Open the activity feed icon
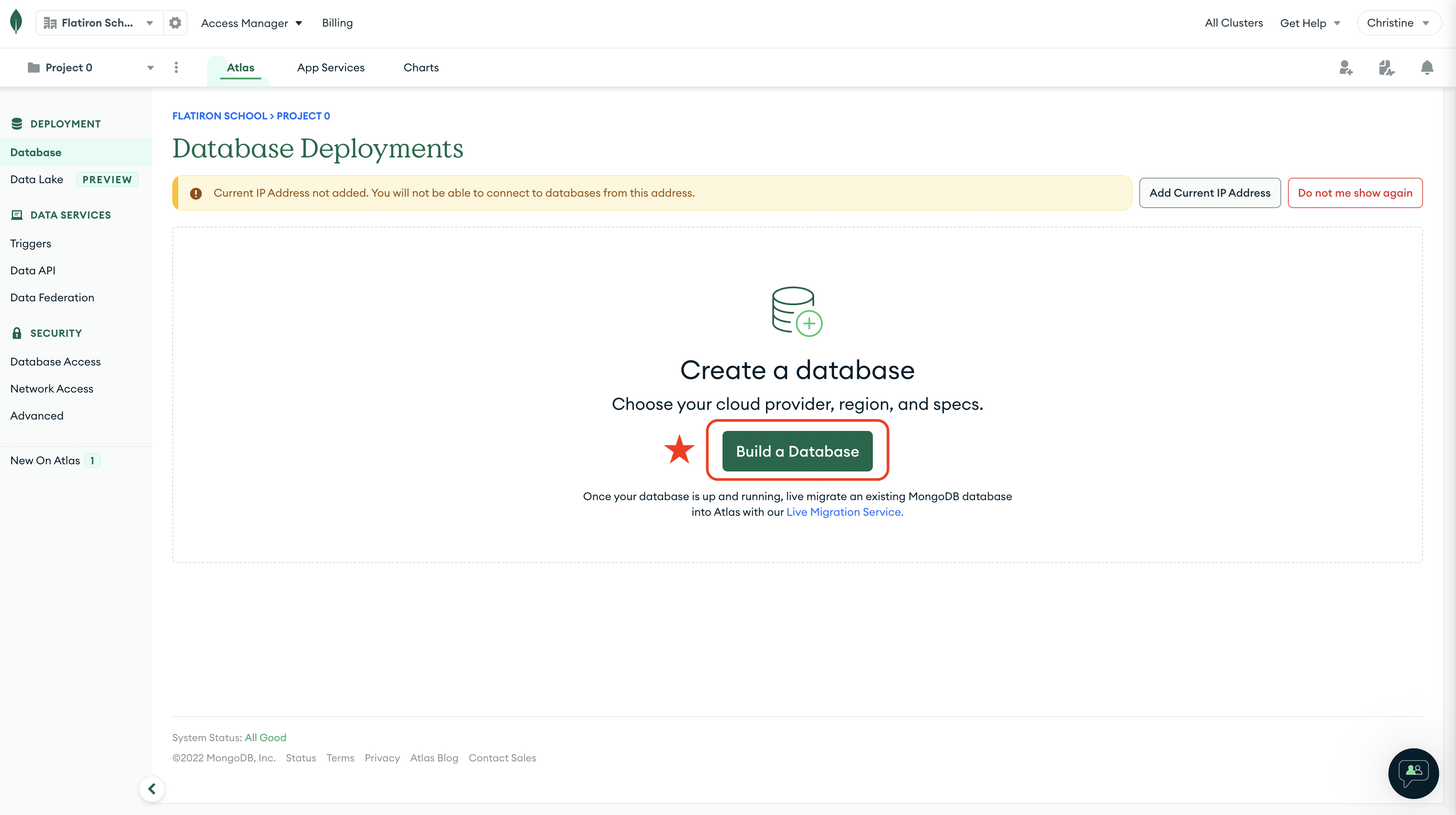The height and width of the screenshot is (815, 1456). tap(1386, 67)
